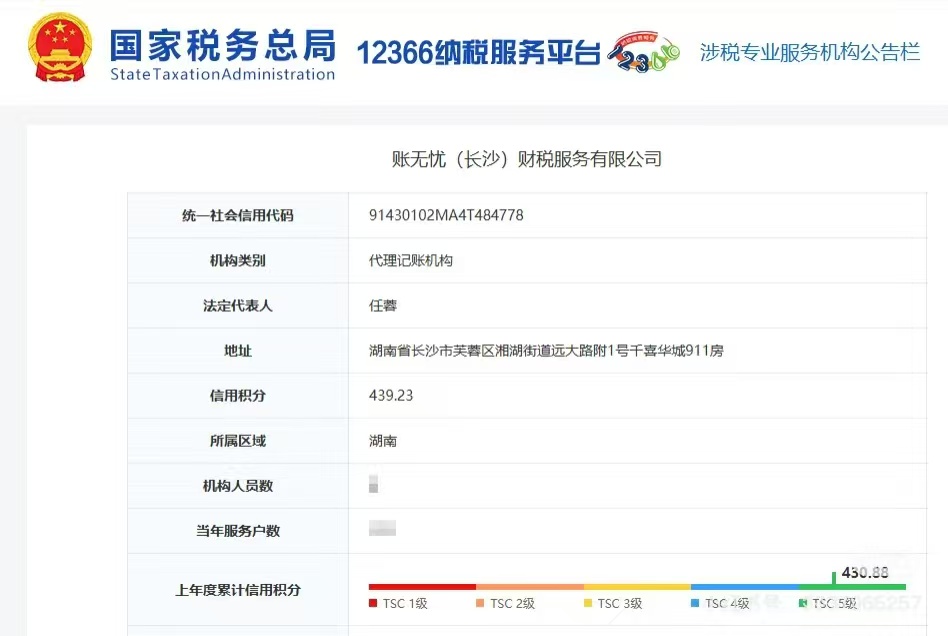948x636 pixels.
Task: Click the 430.88 score marker
Action: (x=865, y=573)
